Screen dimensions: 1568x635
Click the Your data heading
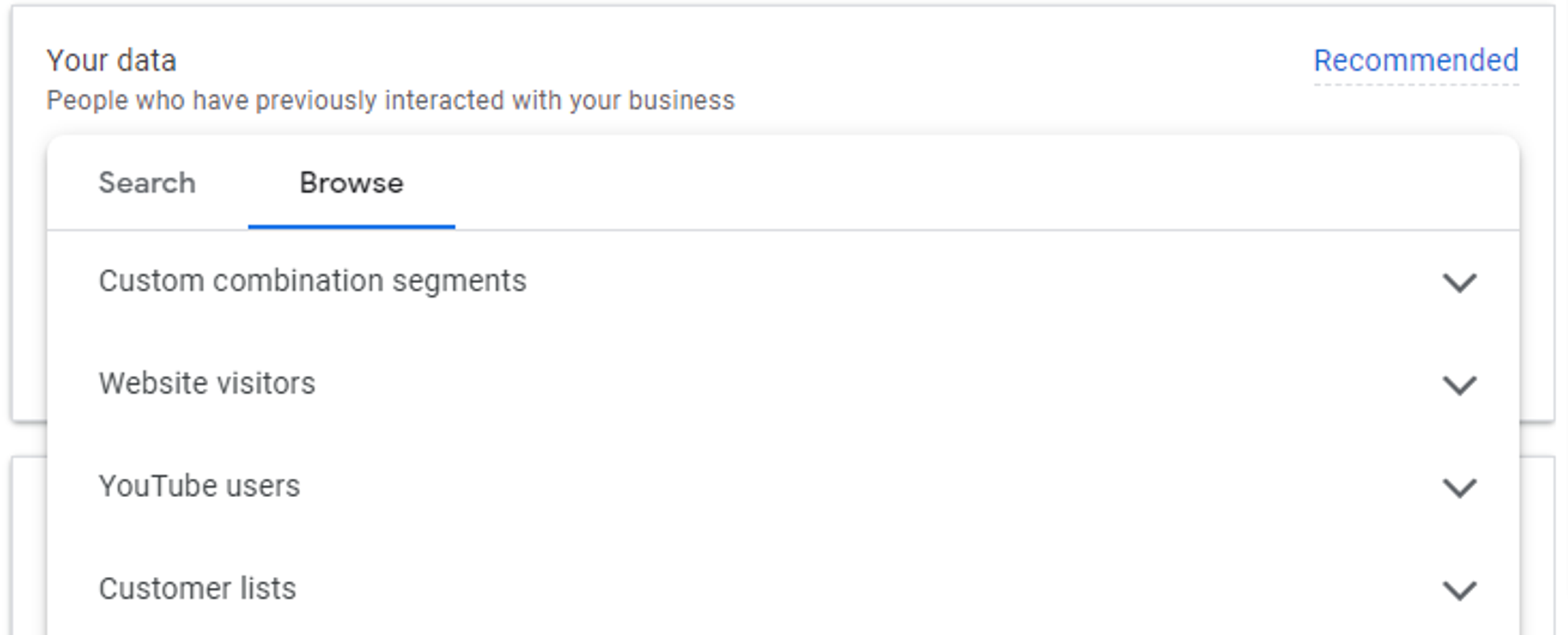[111, 60]
